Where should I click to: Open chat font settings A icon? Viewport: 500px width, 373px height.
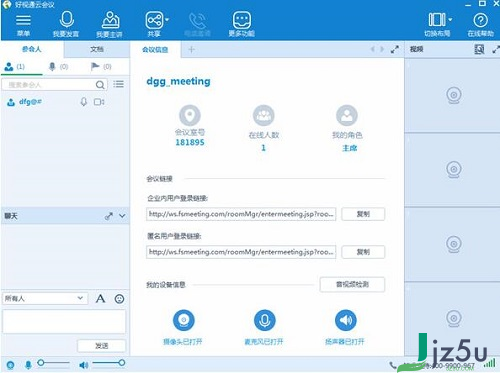(100, 298)
